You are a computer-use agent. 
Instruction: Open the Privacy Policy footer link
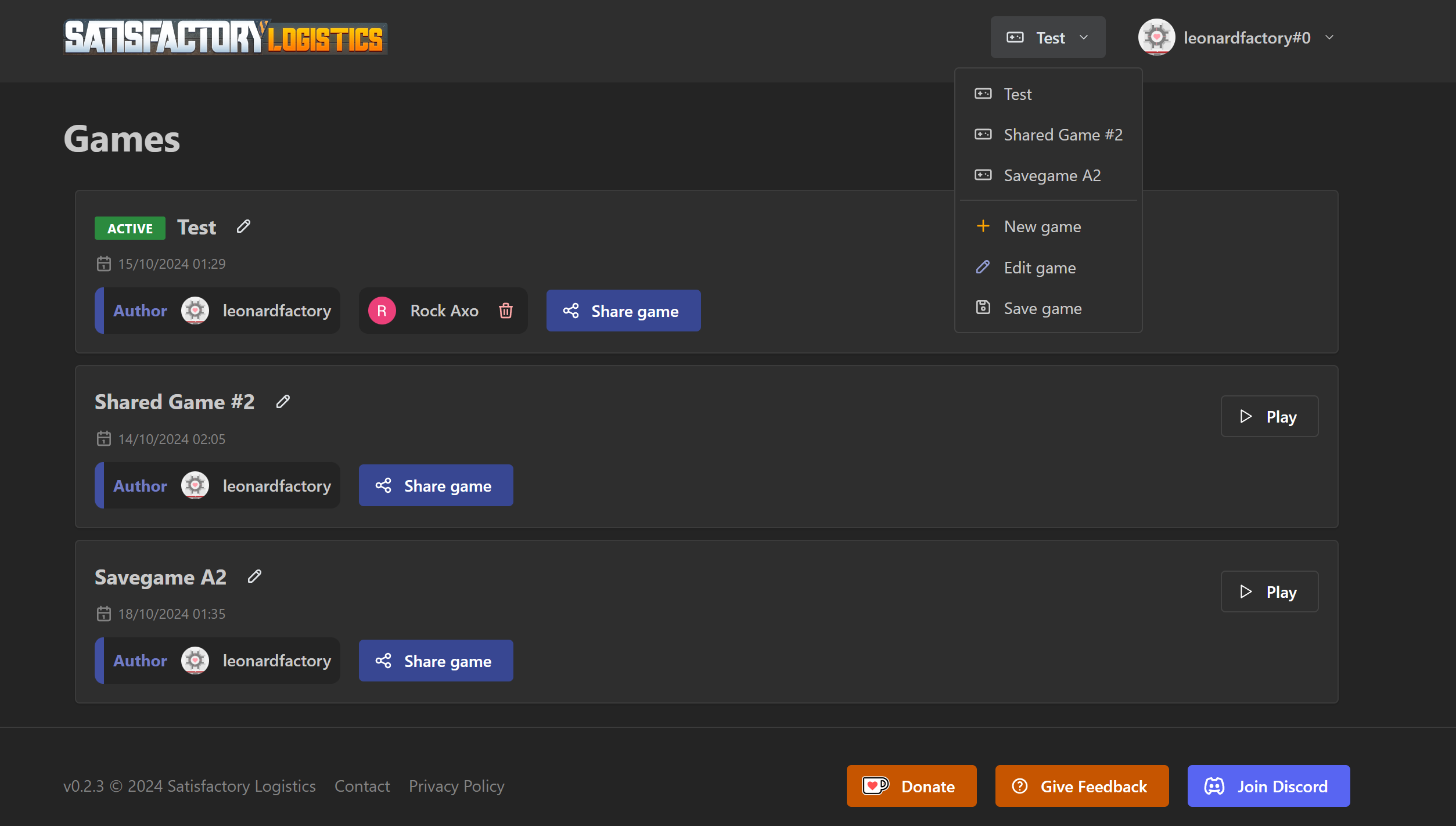coord(456,786)
